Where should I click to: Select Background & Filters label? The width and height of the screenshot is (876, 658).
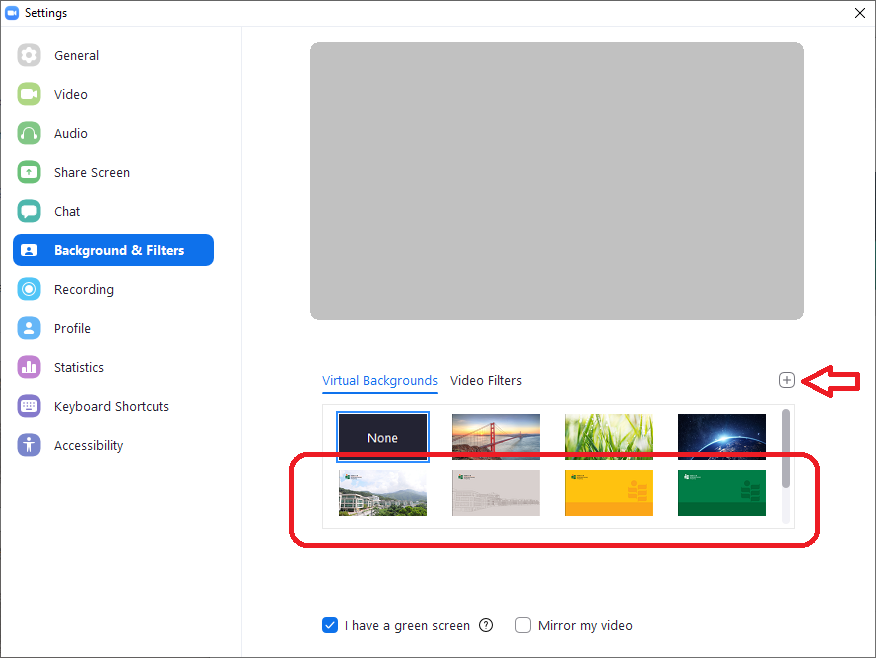pyautogui.click(x=119, y=250)
